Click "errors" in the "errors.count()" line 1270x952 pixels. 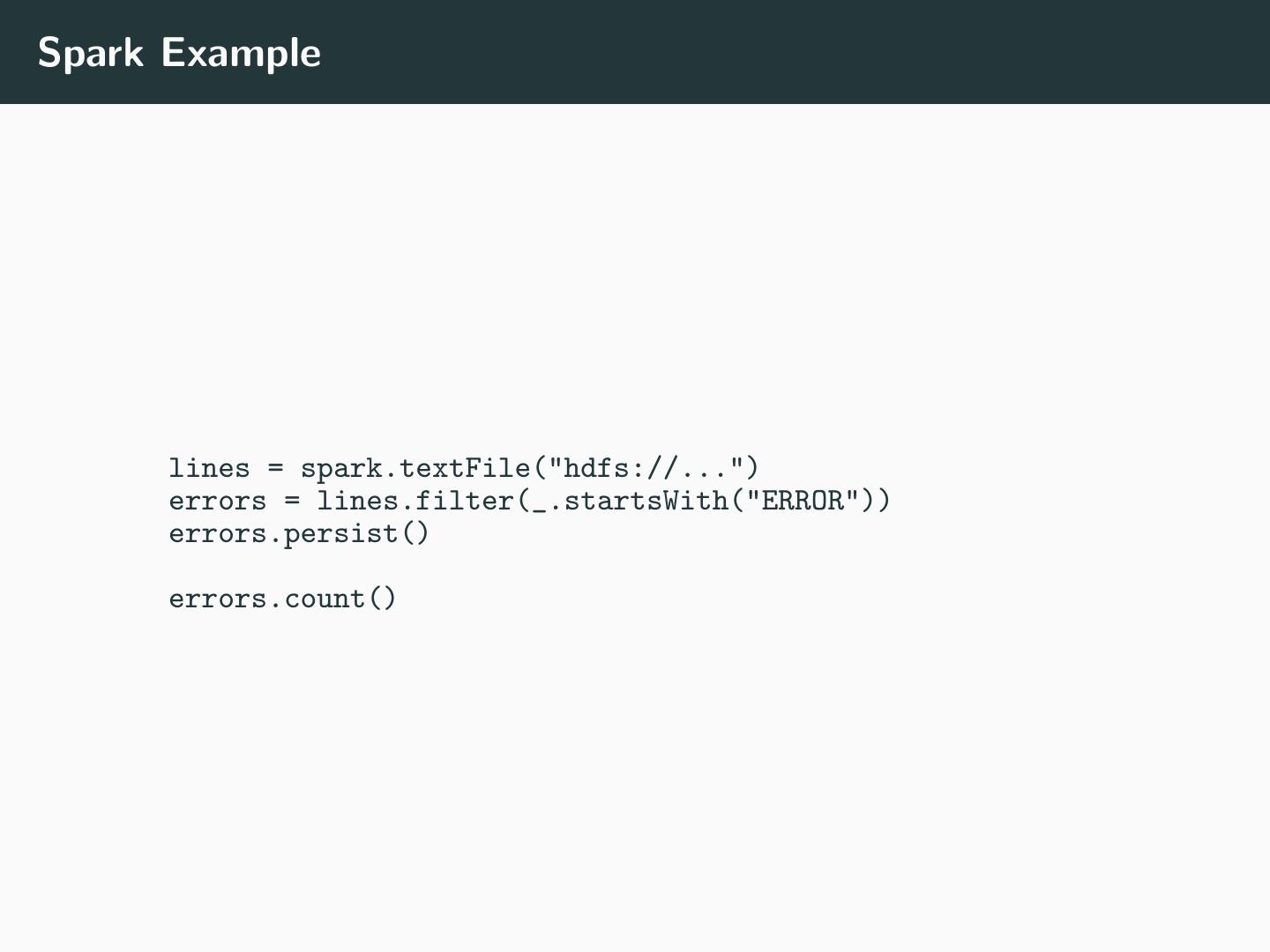218,599
